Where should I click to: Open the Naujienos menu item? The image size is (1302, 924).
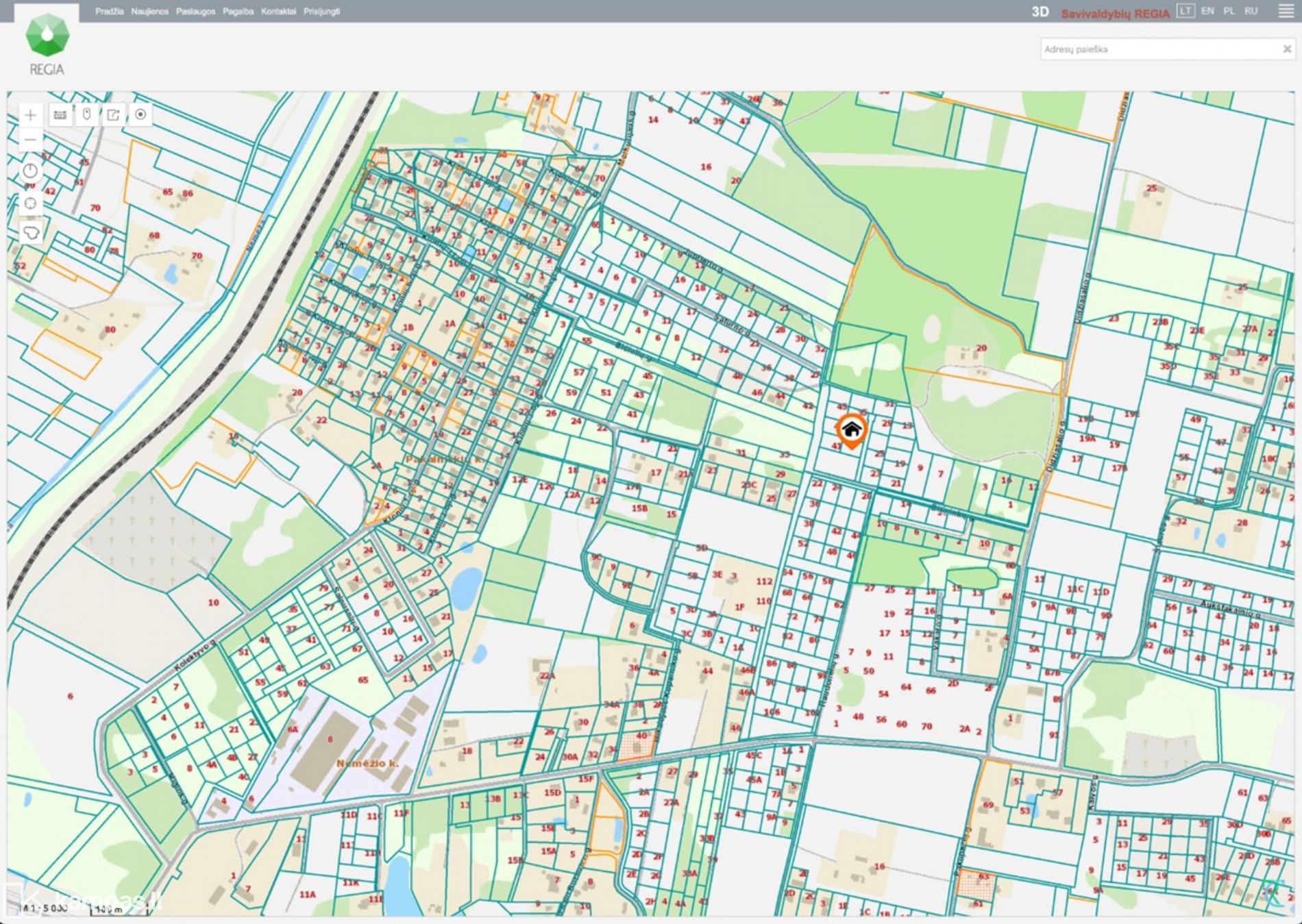(x=149, y=12)
